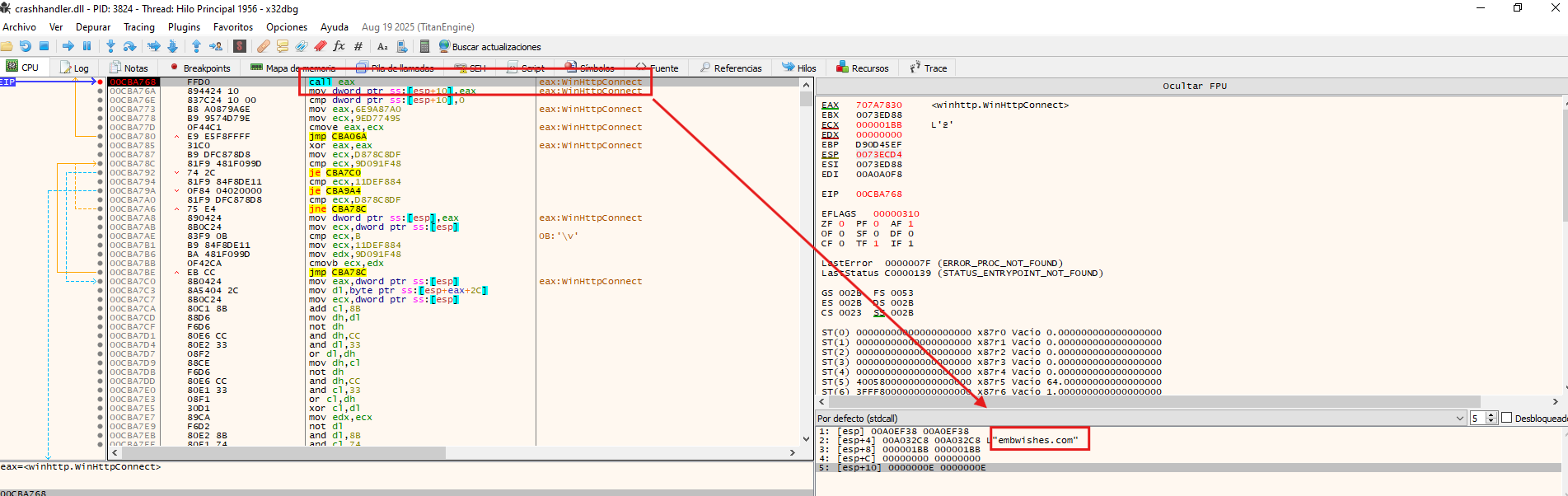Viewport: 1568px width, 496px height.
Task: Toggle the Desbloqueado checkbox
Action: tap(1507, 418)
